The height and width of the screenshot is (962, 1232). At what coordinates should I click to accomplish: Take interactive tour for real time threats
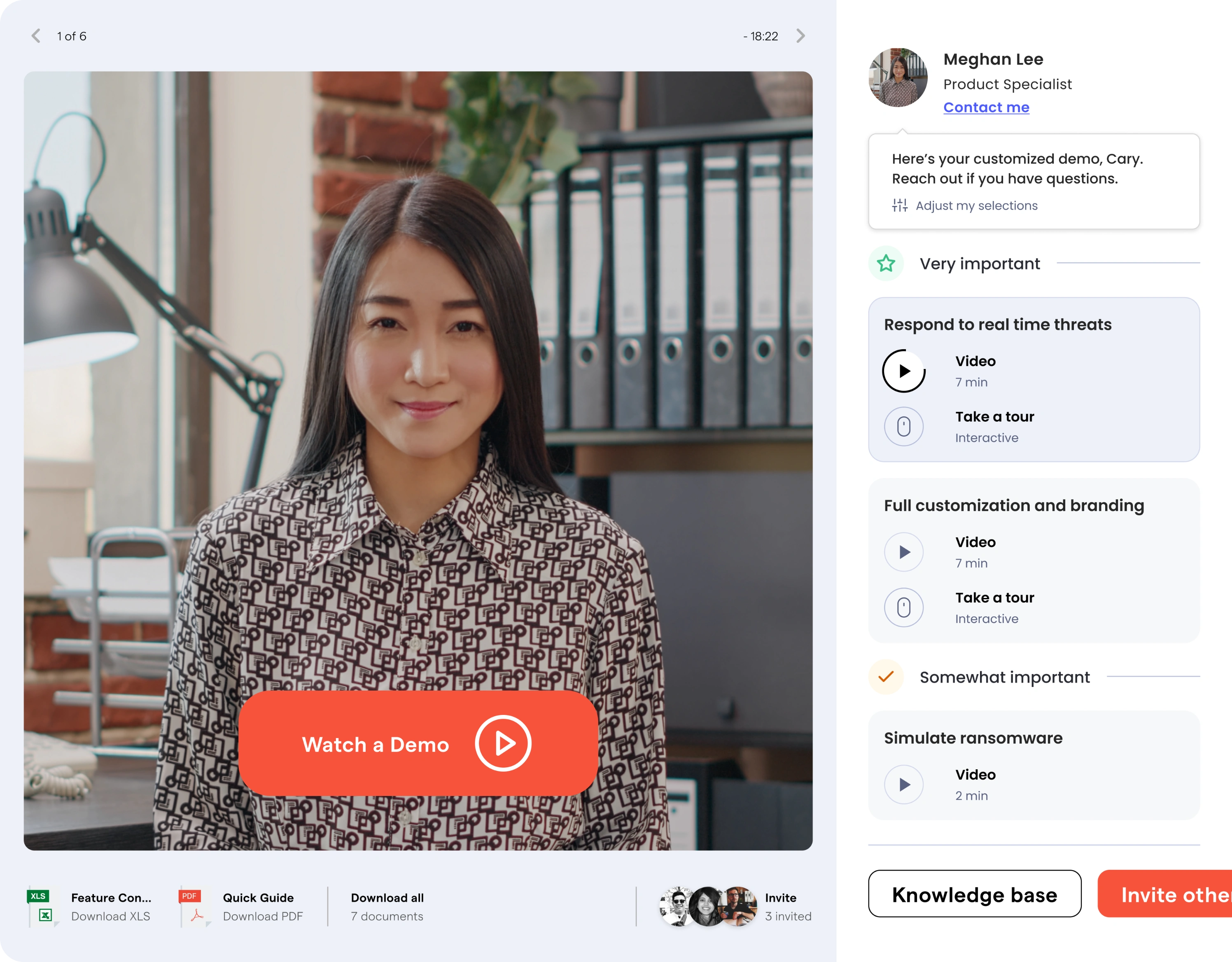pyautogui.click(x=904, y=427)
